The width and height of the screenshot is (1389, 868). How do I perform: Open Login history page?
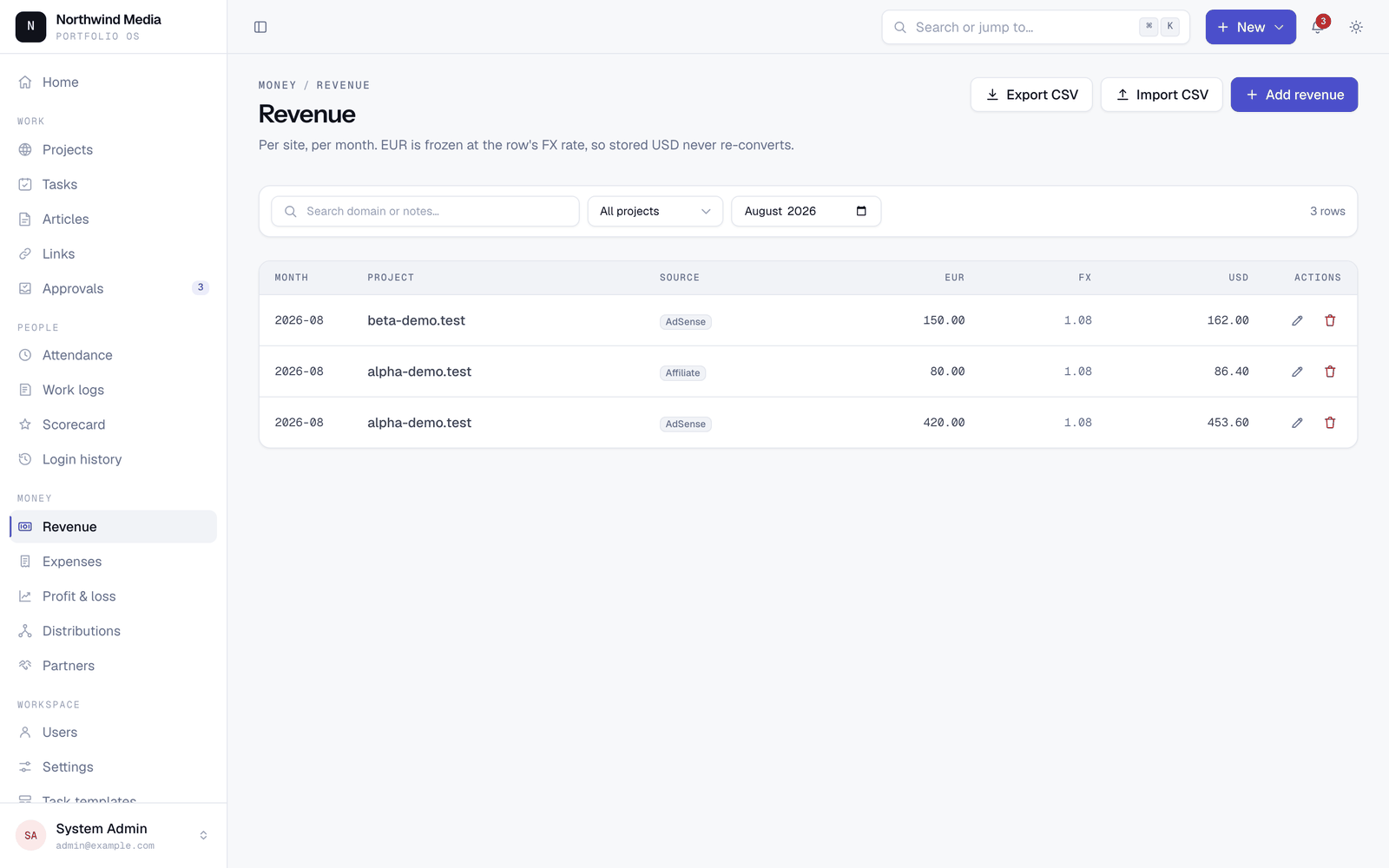pyautogui.click(x=113, y=459)
